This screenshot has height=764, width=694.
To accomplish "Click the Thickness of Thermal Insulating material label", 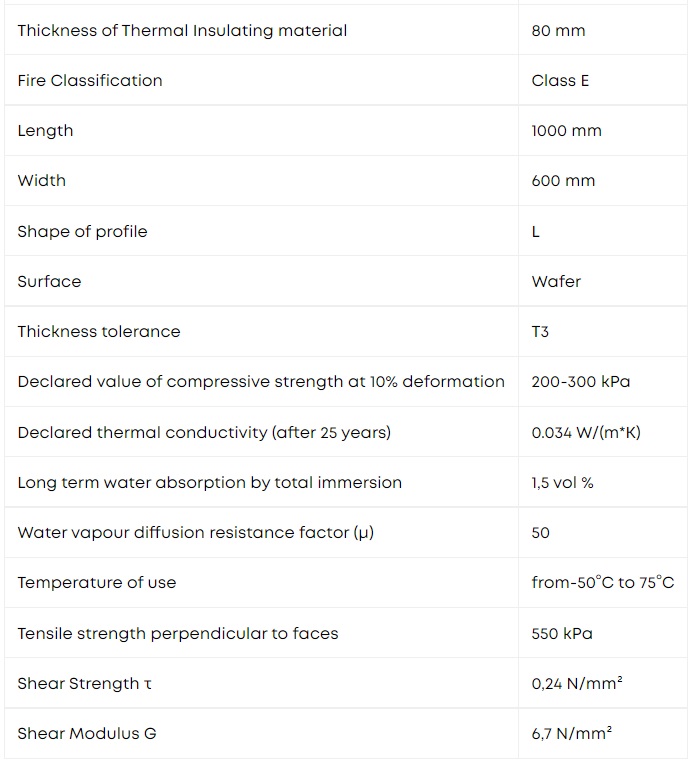I will pos(182,31).
